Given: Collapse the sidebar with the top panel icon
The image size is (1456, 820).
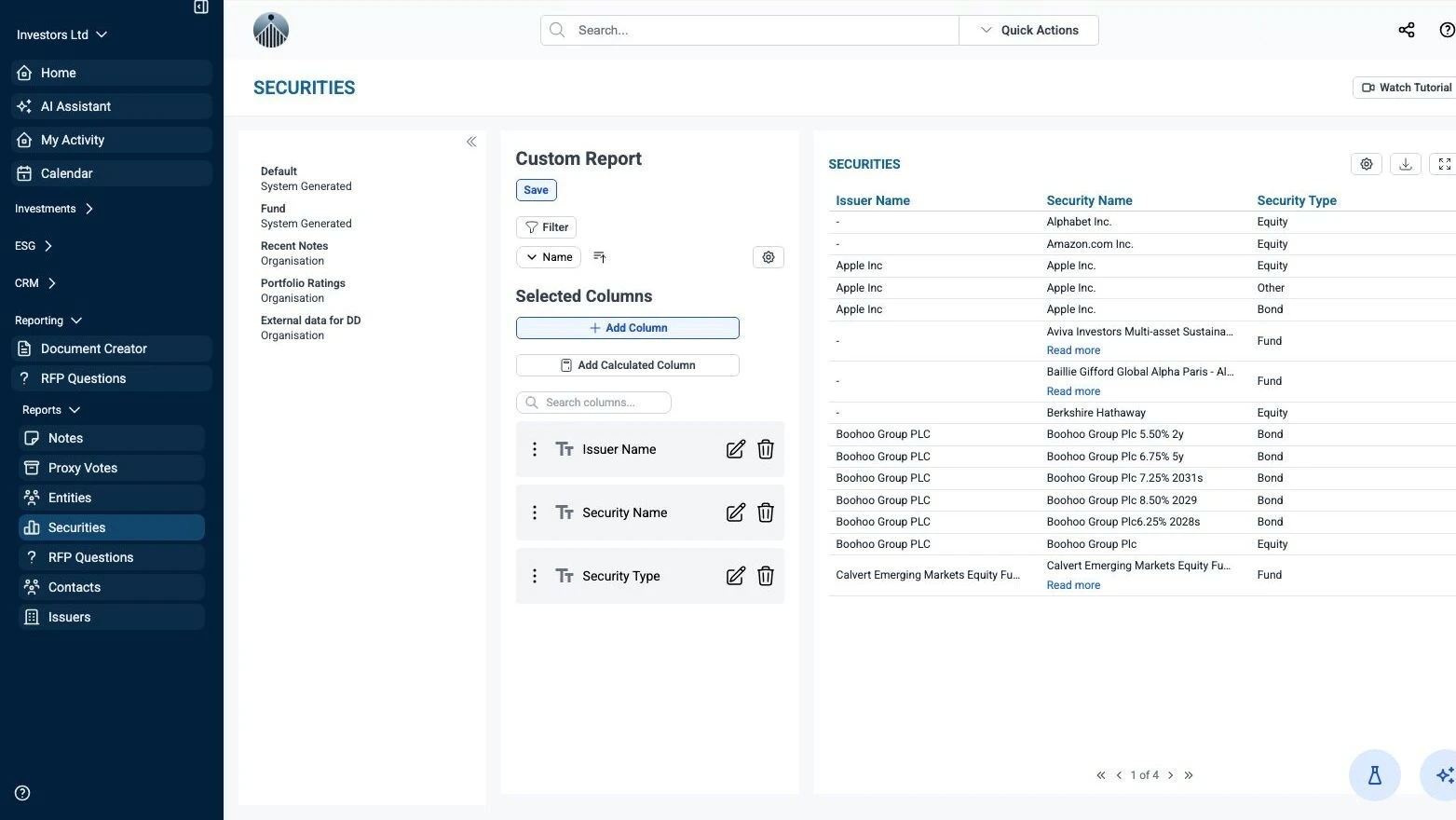Looking at the screenshot, I should tap(200, 7).
